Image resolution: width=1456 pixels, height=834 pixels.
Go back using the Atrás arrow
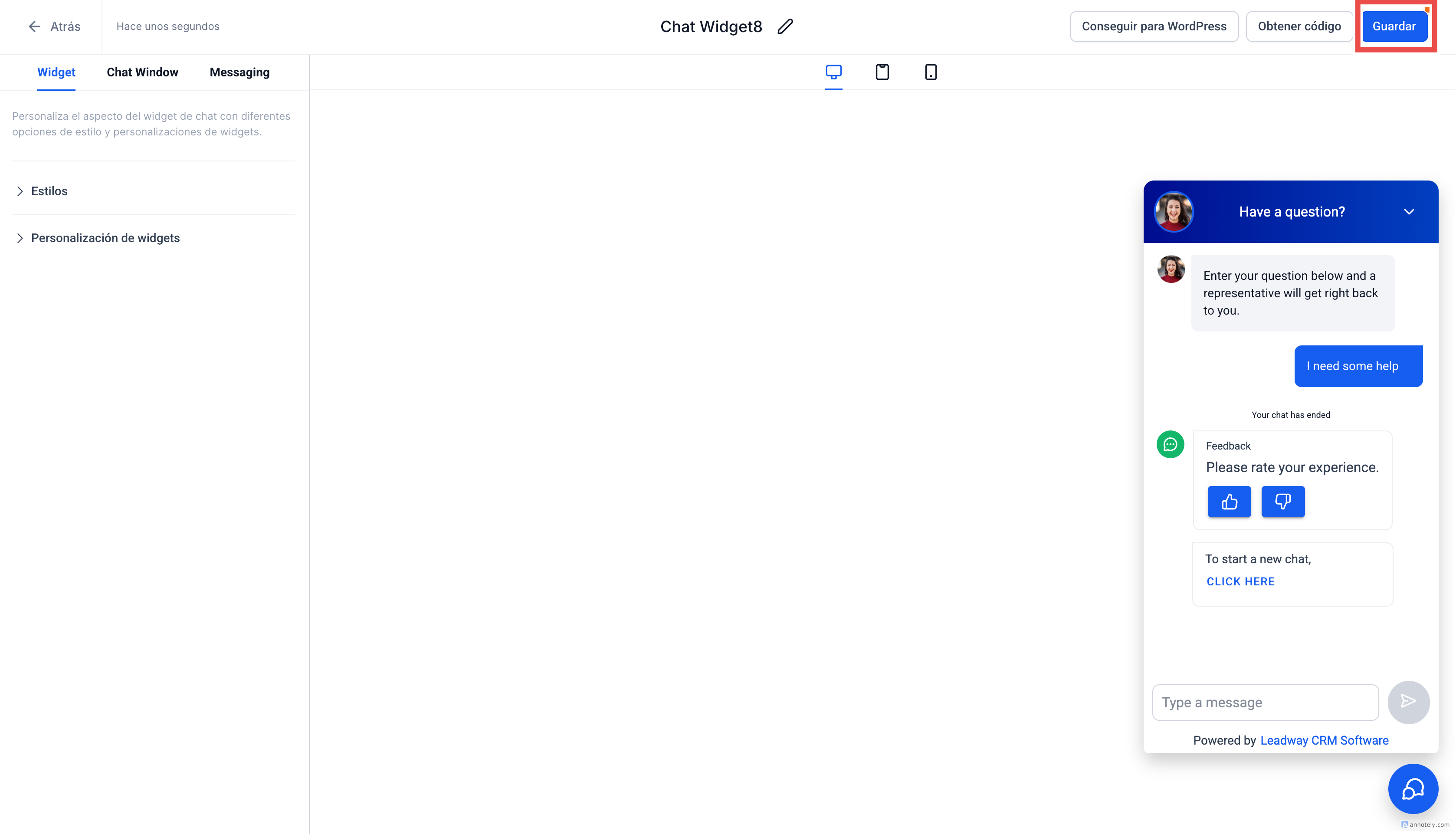coord(54,26)
